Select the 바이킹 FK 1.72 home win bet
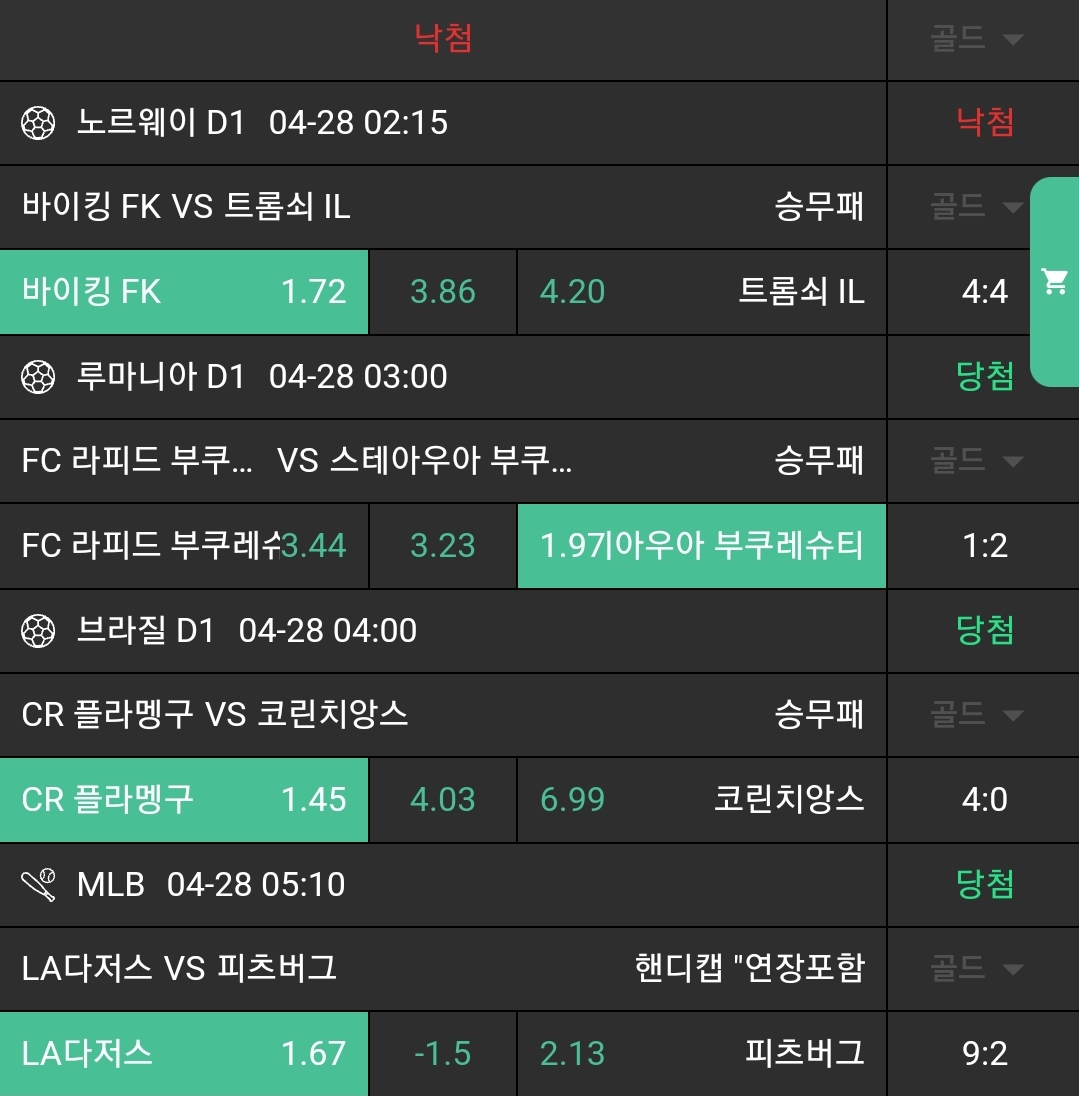Screen dimensions: 1079x1096 [x=184, y=292]
